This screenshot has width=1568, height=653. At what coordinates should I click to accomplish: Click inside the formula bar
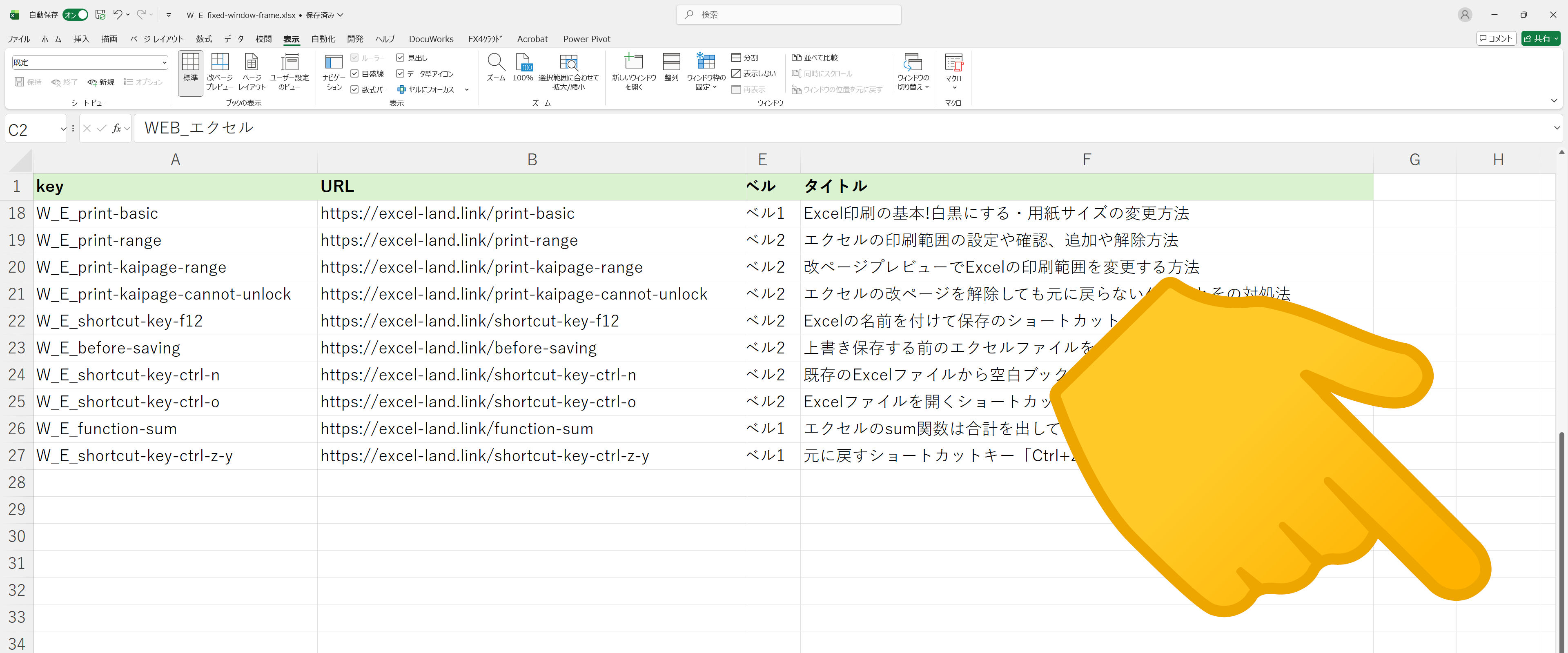[x=426, y=128]
